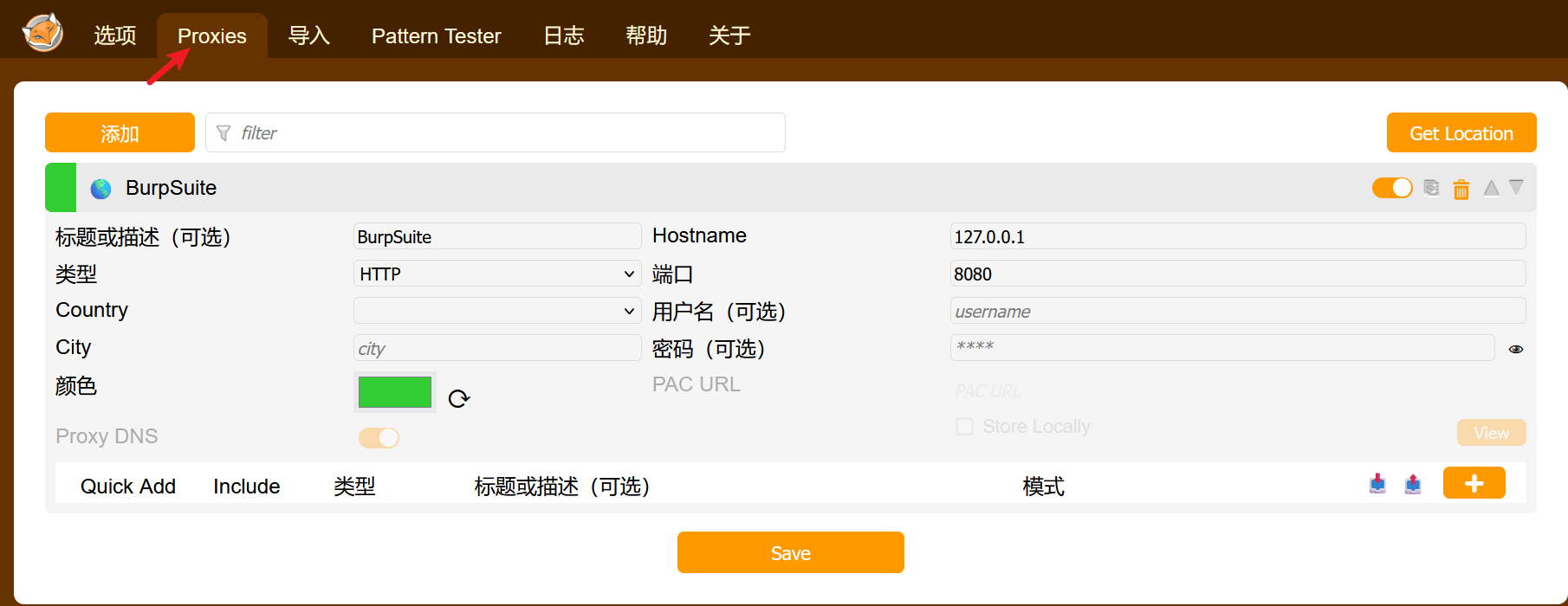The width and height of the screenshot is (1568, 606).
Task: Click the Proxy DNS label
Action: click(x=107, y=436)
